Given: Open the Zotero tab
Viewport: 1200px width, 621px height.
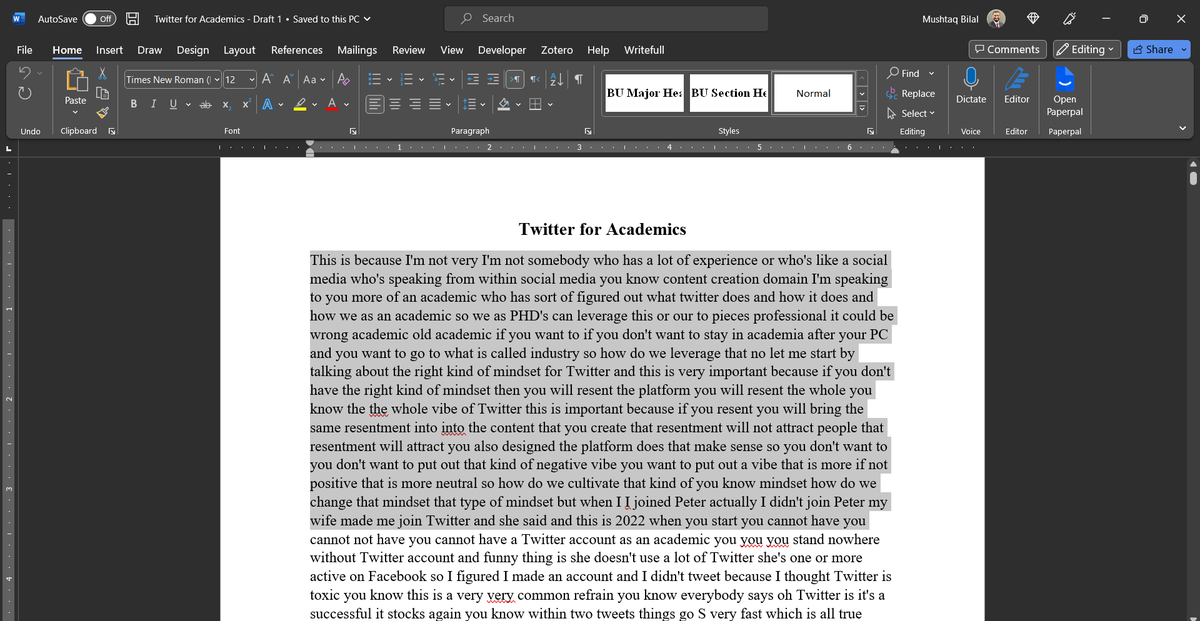Looking at the screenshot, I should coord(556,49).
